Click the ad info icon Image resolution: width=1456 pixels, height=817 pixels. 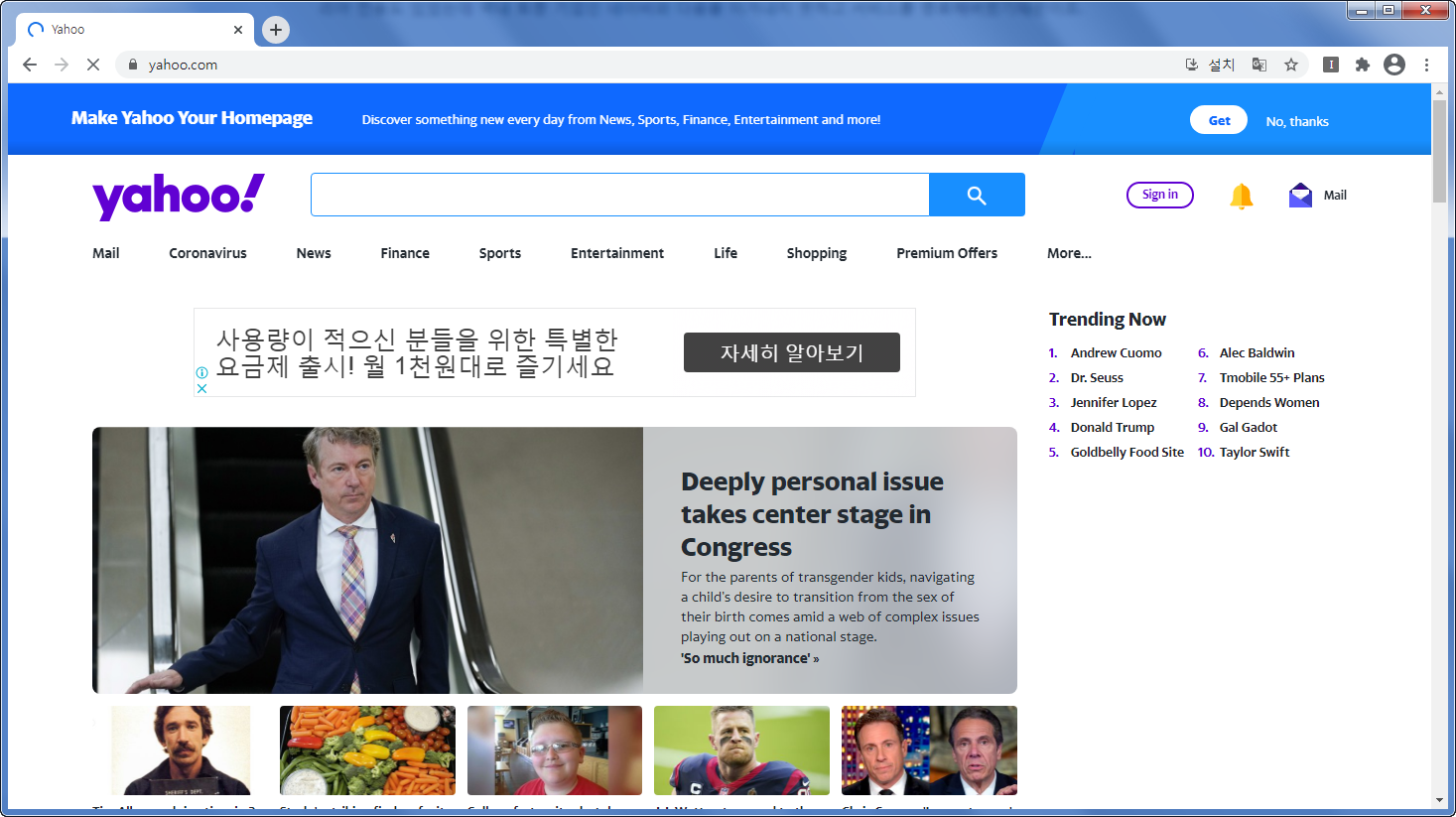(x=201, y=373)
